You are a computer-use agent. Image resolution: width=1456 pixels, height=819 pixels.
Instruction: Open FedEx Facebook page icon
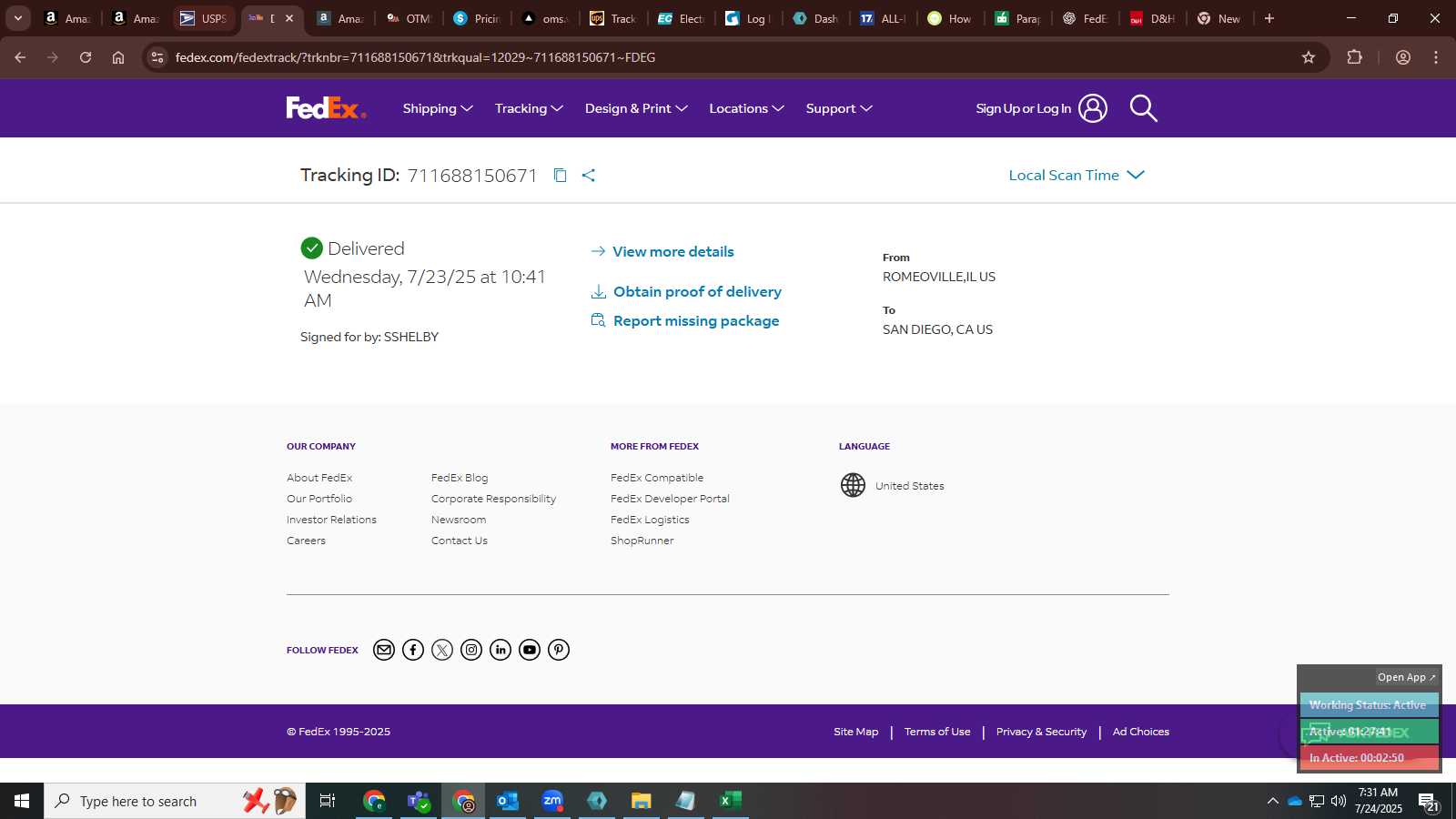pos(413,650)
